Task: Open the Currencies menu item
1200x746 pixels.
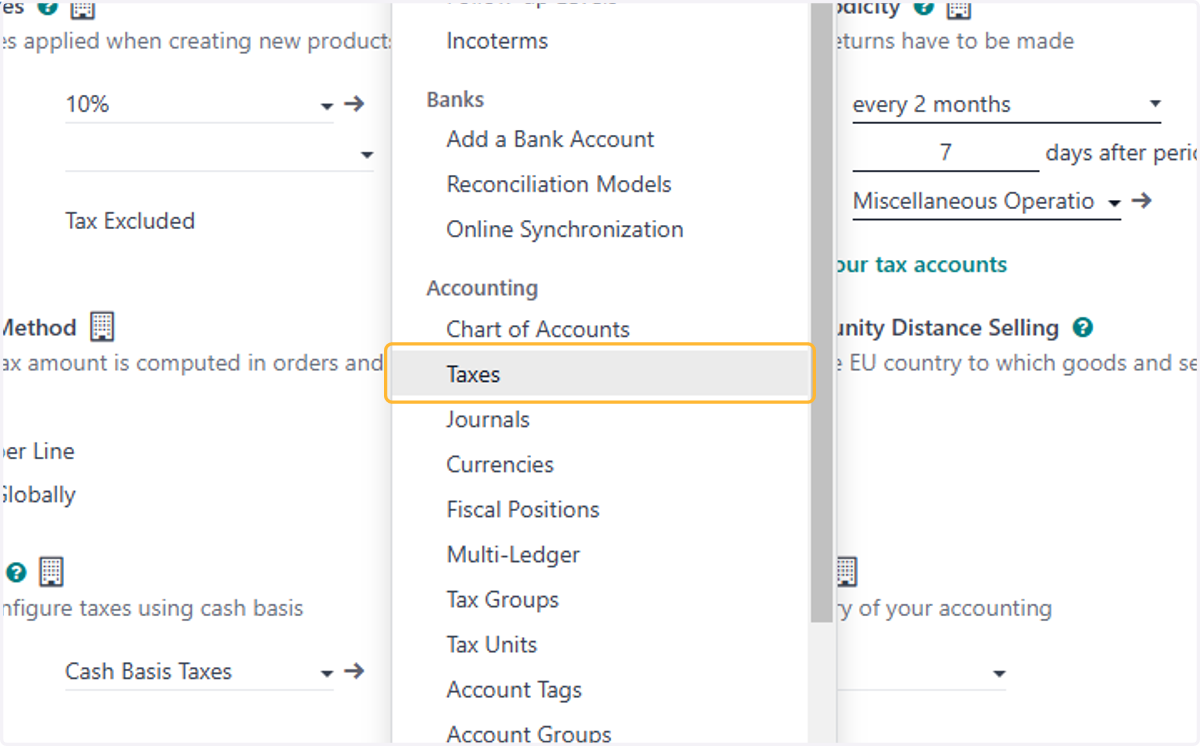Action: [500, 464]
